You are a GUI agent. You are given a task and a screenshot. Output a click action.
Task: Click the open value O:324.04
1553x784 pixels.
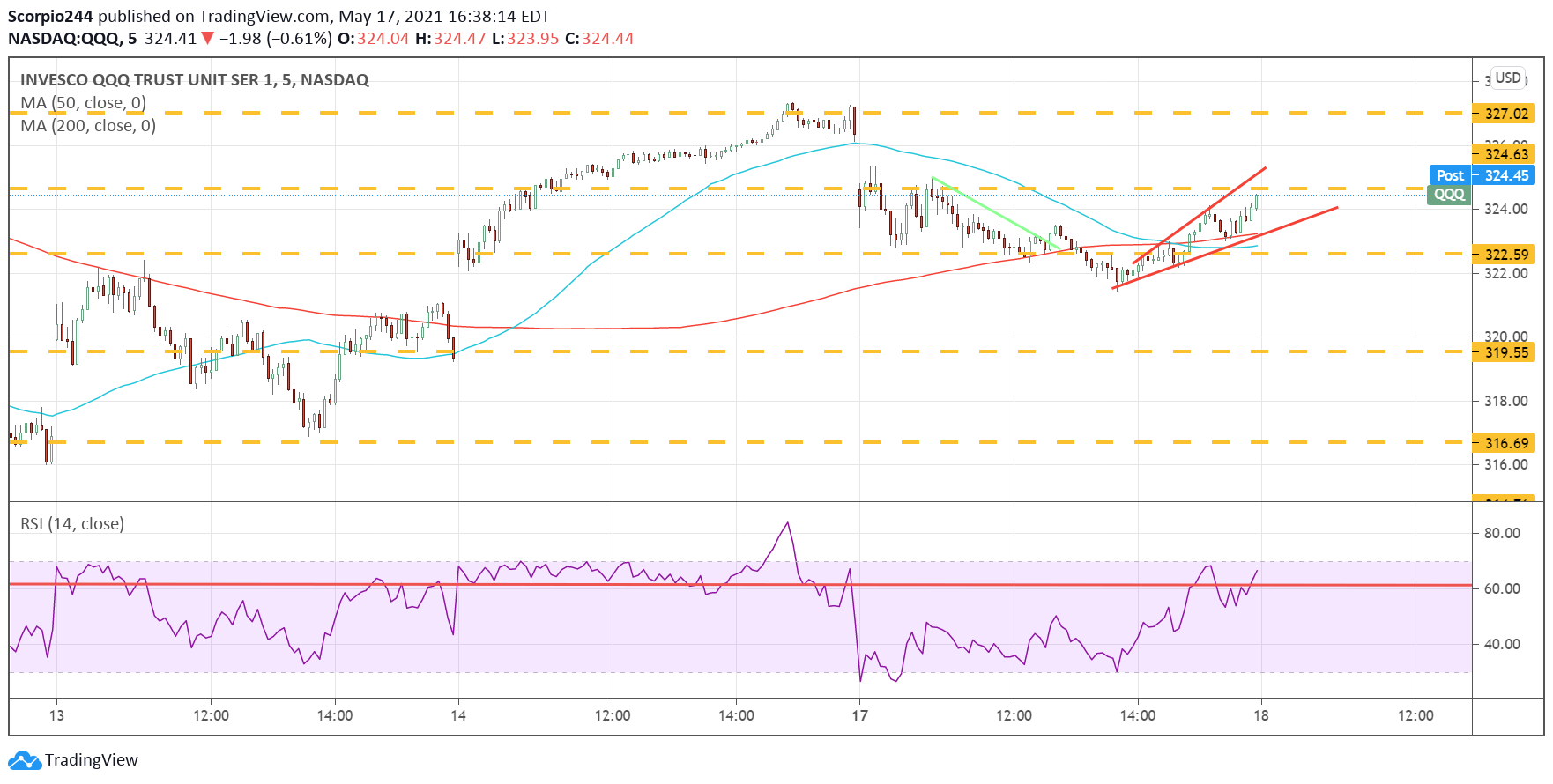point(374,39)
